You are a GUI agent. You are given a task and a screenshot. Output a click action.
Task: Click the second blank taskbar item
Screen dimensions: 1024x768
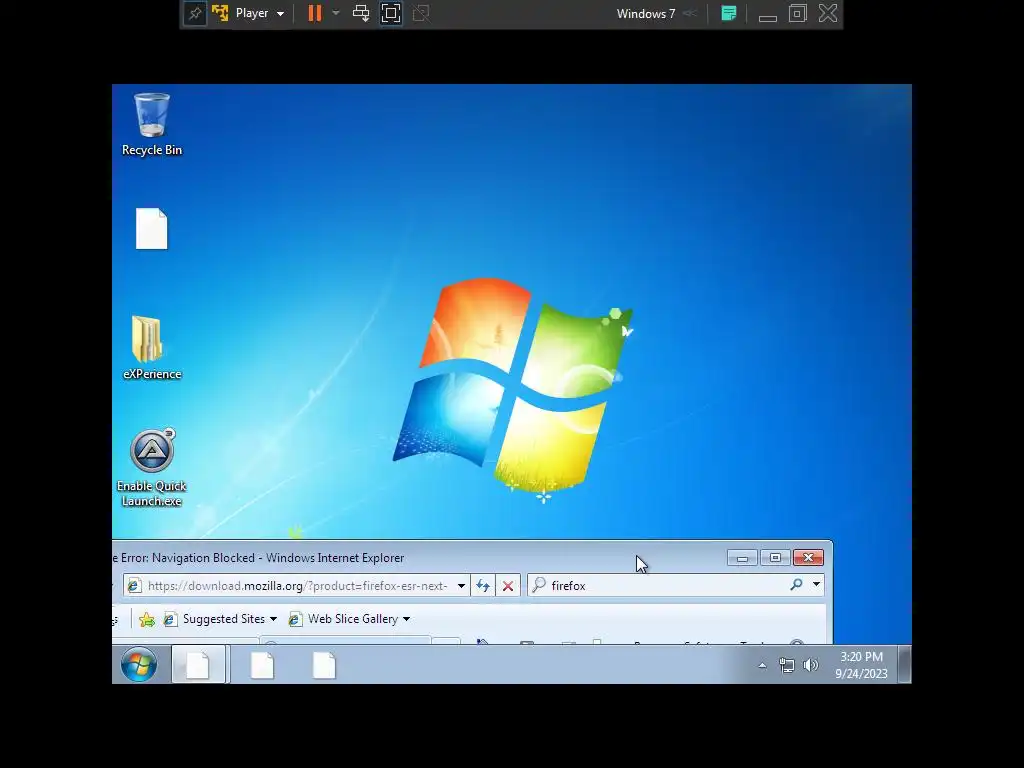click(x=263, y=665)
